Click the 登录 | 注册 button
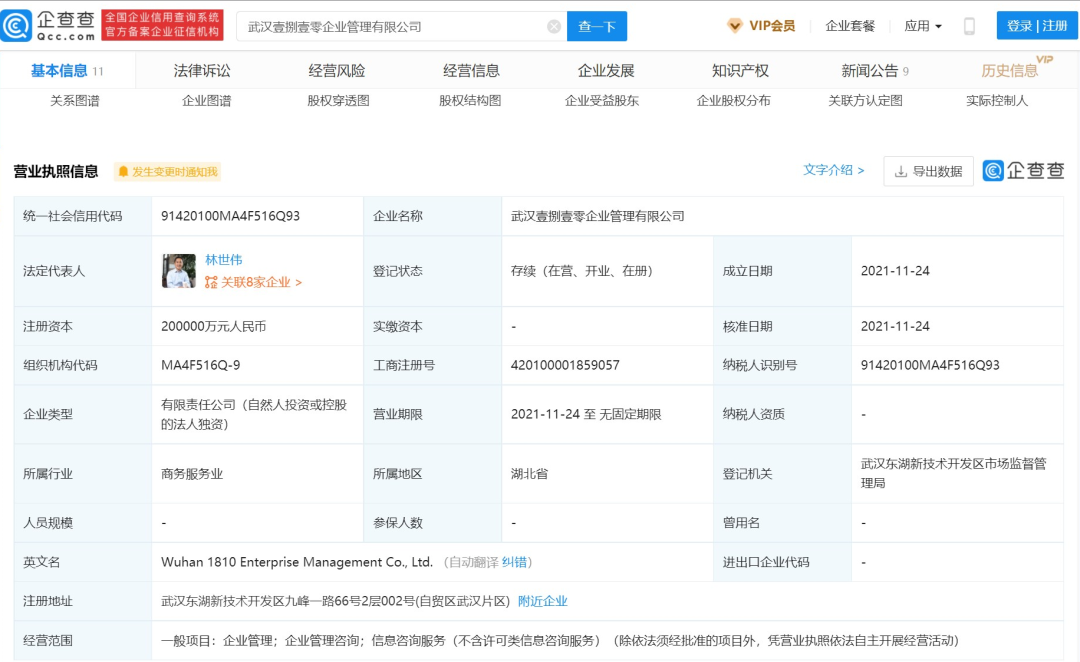This screenshot has width=1080, height=662. 1037,26
